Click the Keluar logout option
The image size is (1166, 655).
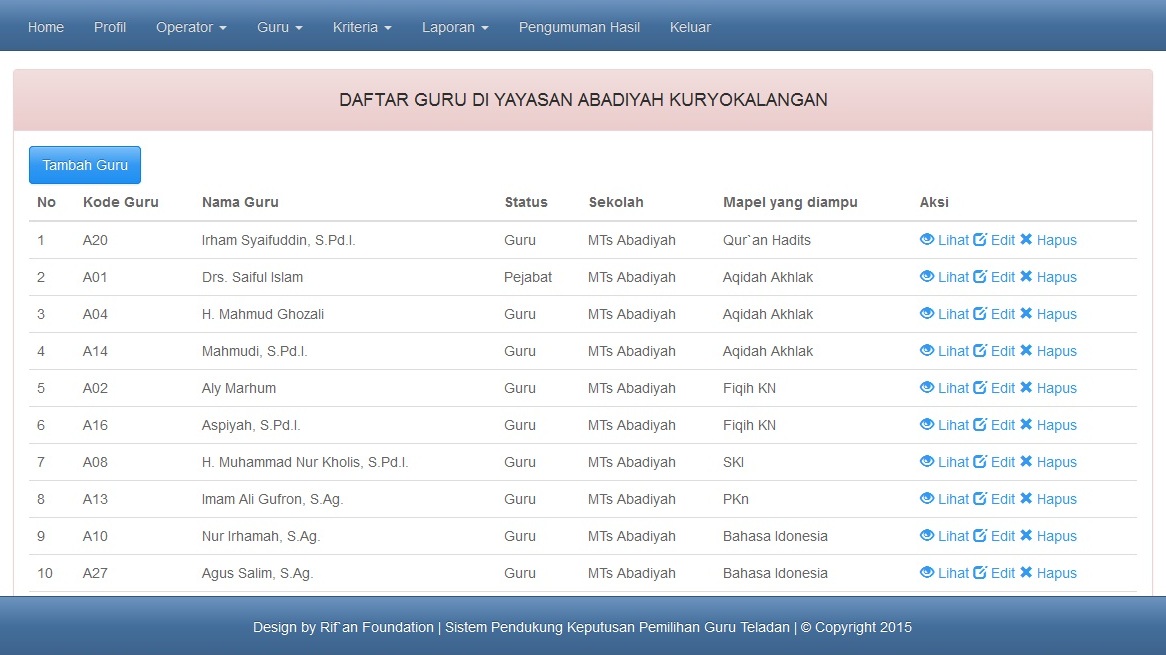[x=690, y=27]
